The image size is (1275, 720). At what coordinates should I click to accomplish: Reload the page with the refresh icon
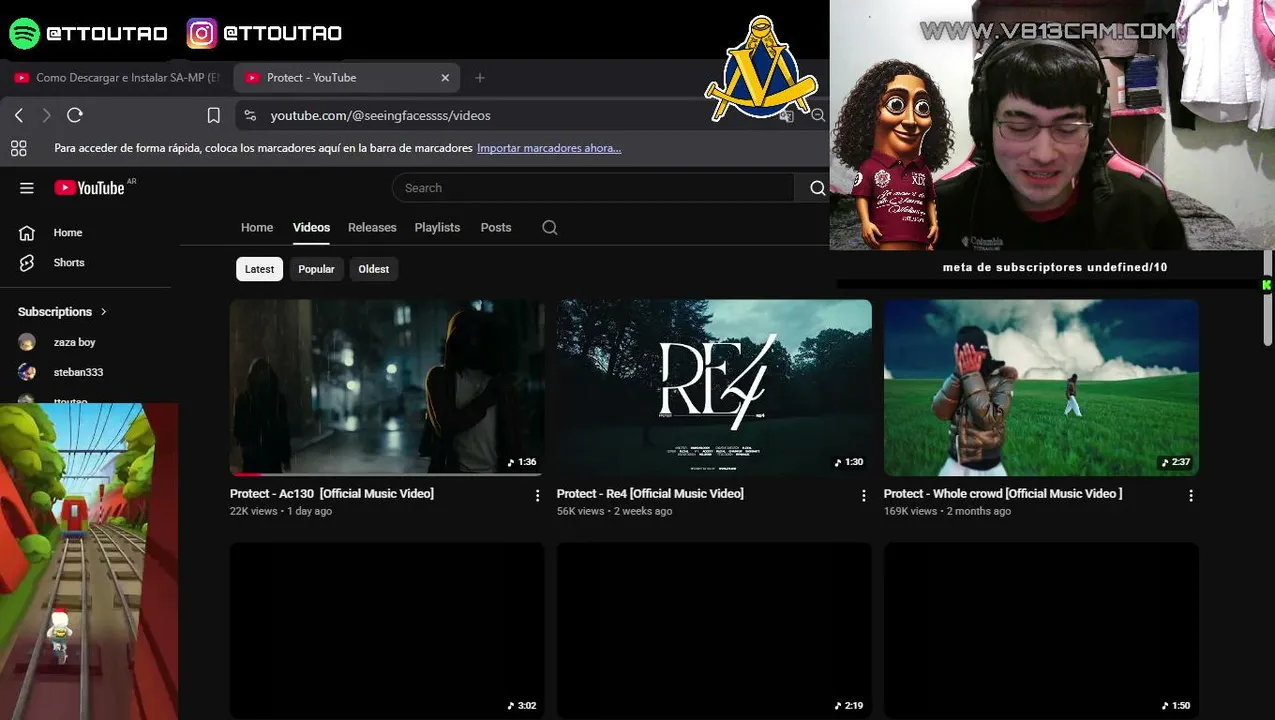pos(75,115)
